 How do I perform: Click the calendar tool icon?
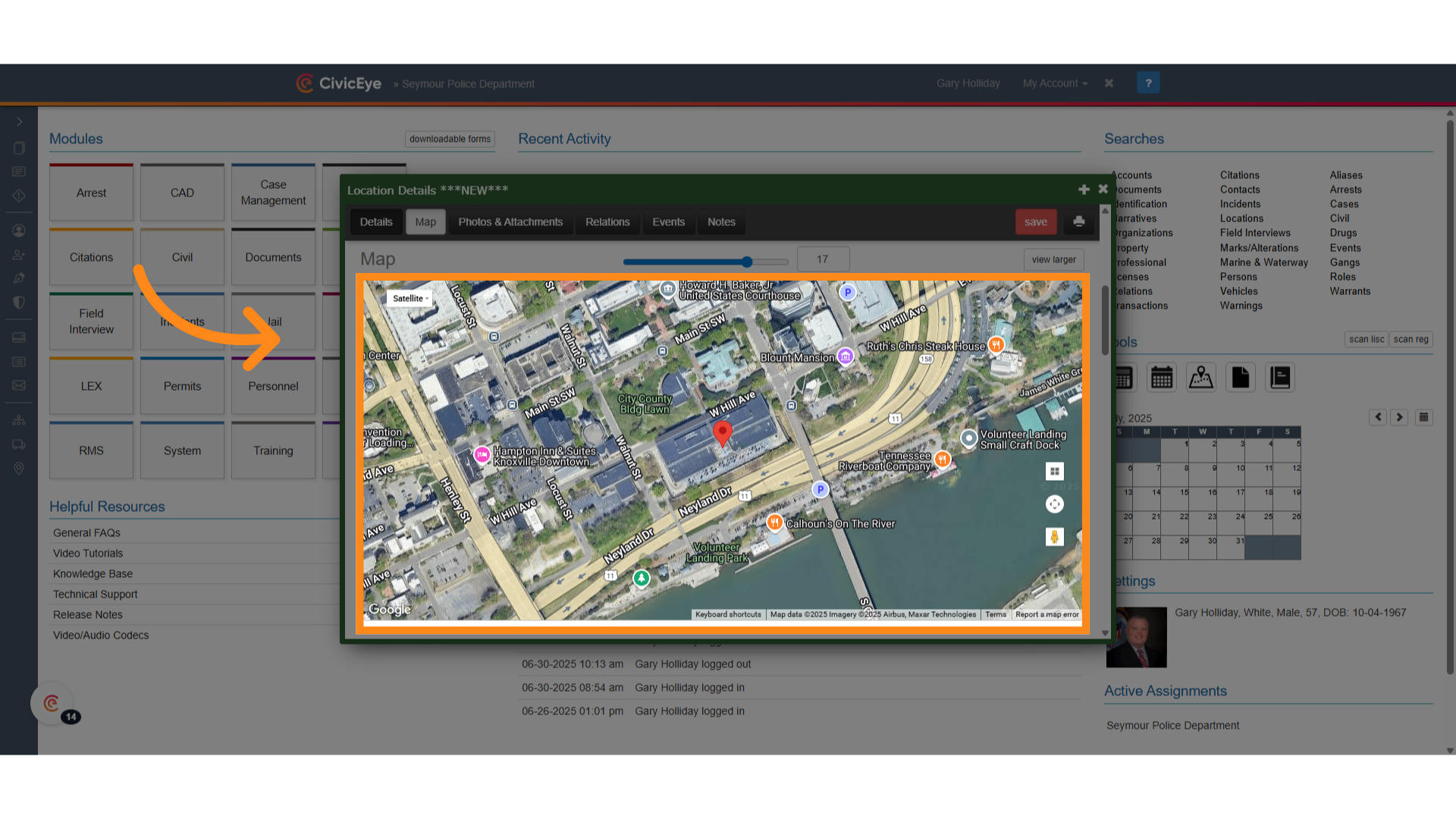coord(1162,377)
